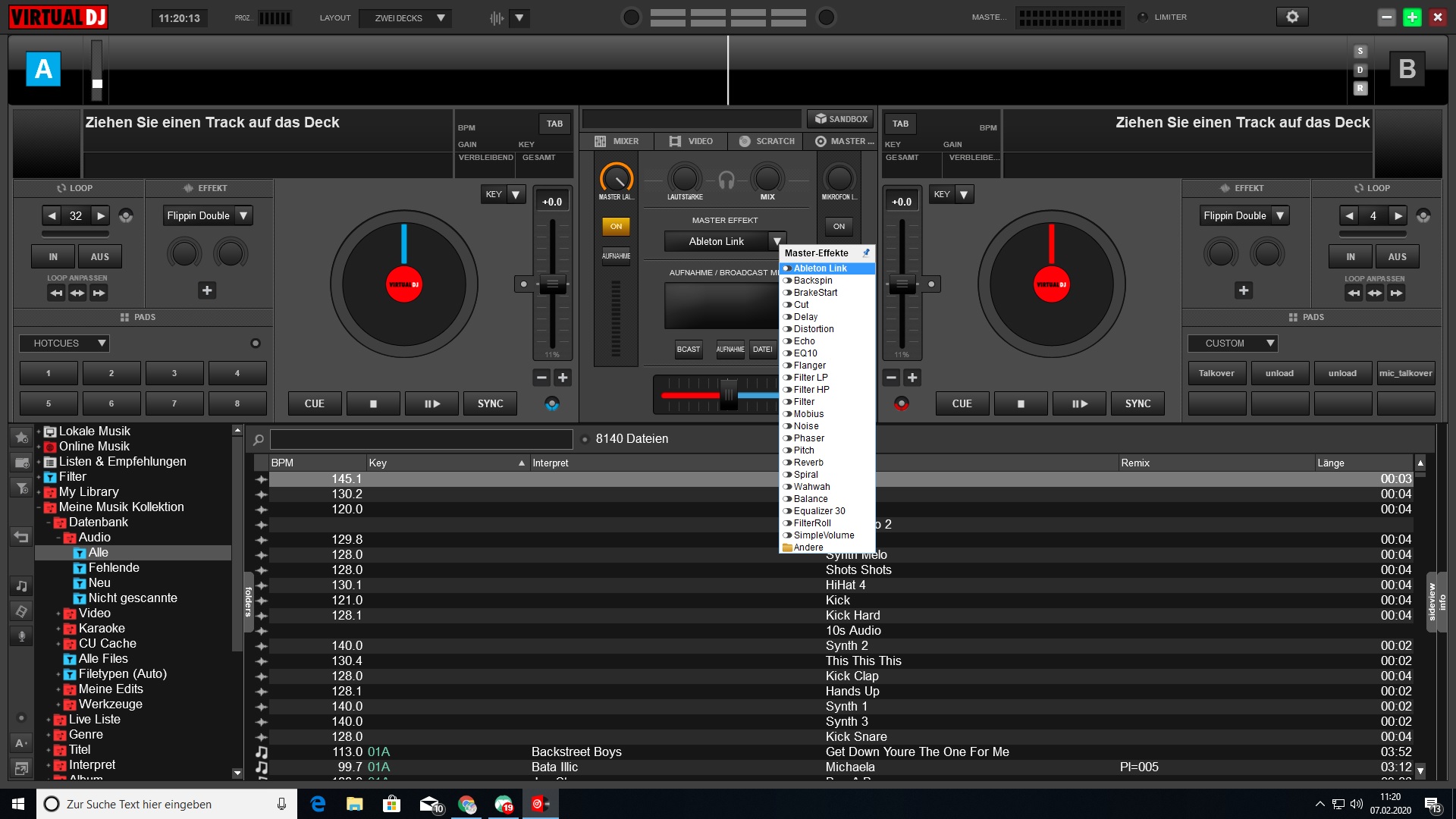Open the Windows Start menu

click(x=18, y=804)
